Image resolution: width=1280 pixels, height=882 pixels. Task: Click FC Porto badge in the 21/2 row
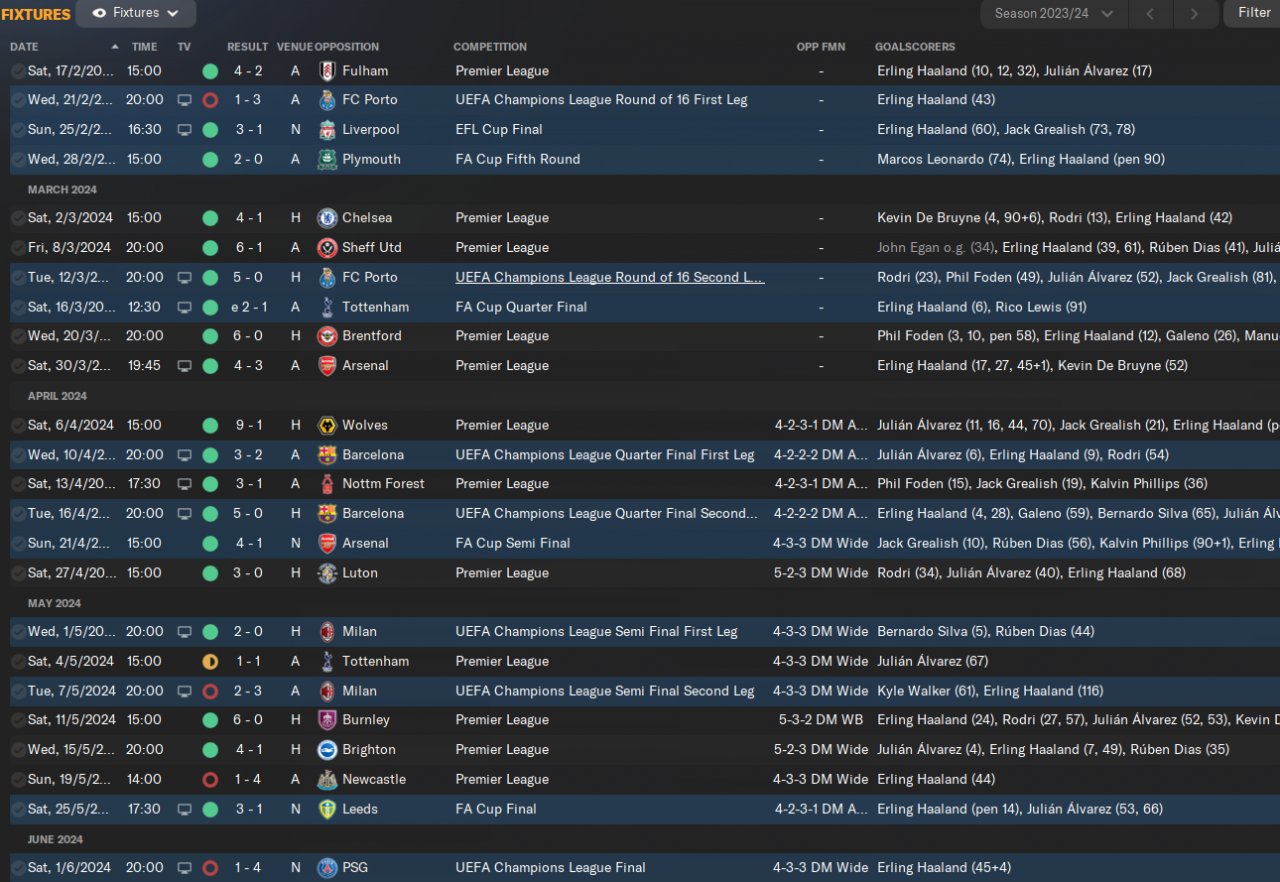pos(327,100)
